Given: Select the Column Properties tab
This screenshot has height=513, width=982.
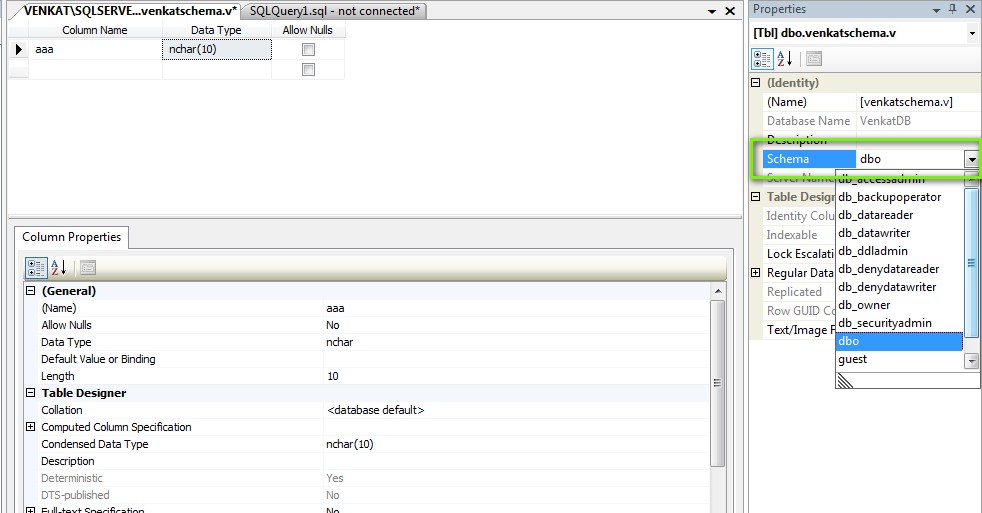Looking at the screenshot, I should 71,237.
